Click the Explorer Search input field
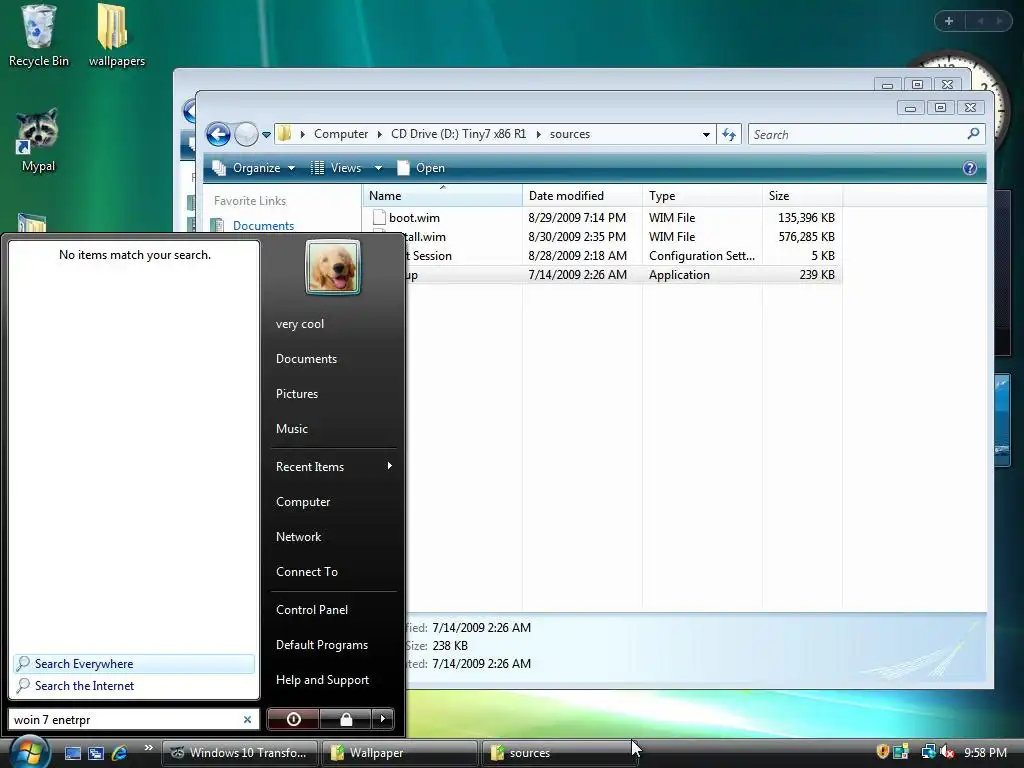This screenshot has width=1024, height=768. (866, 135)
